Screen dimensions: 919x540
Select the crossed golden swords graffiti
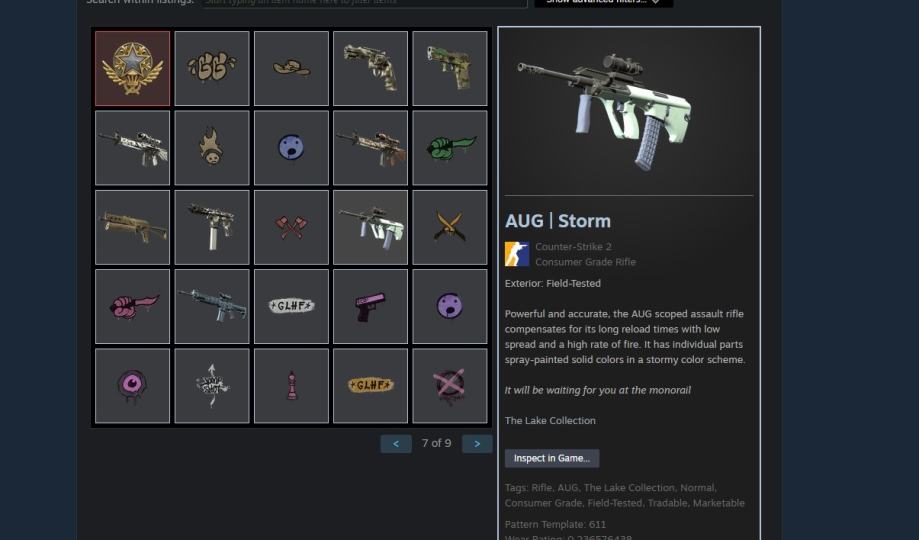[450, 227]
